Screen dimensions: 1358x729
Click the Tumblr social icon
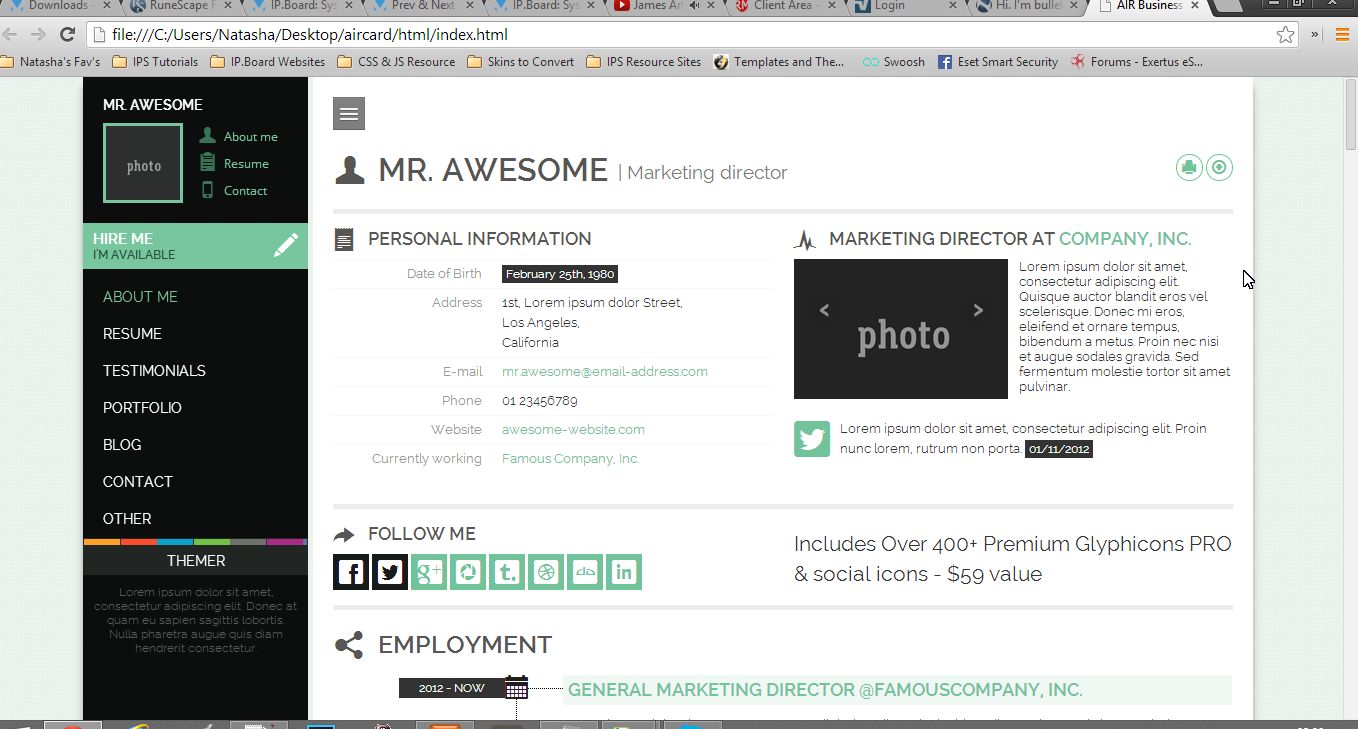click(x=507, y=572)
